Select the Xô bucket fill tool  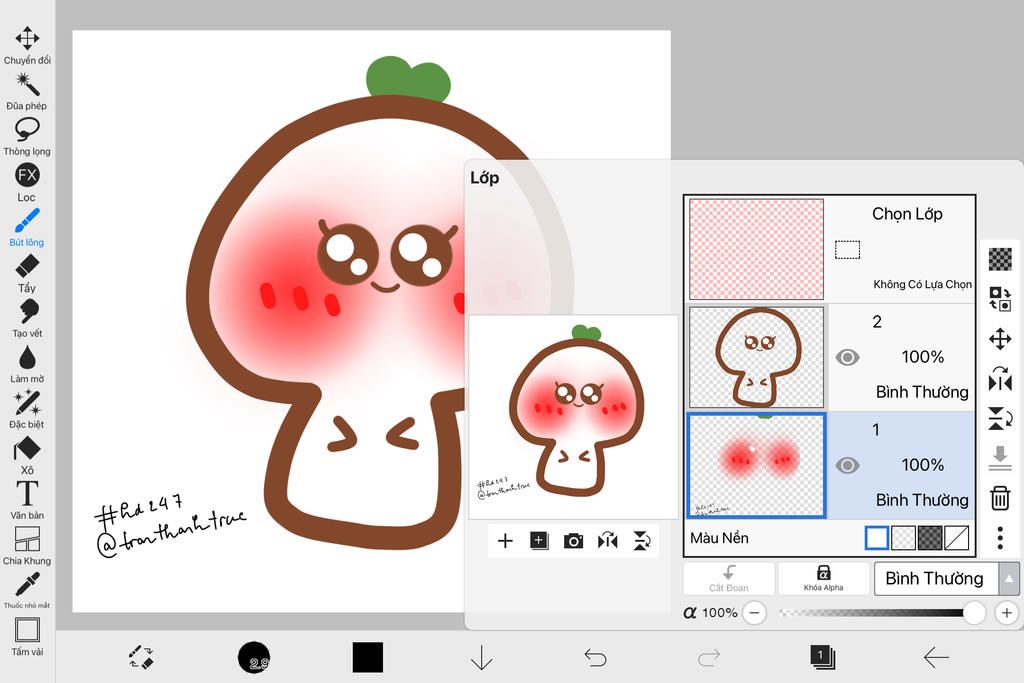[27, 455]
